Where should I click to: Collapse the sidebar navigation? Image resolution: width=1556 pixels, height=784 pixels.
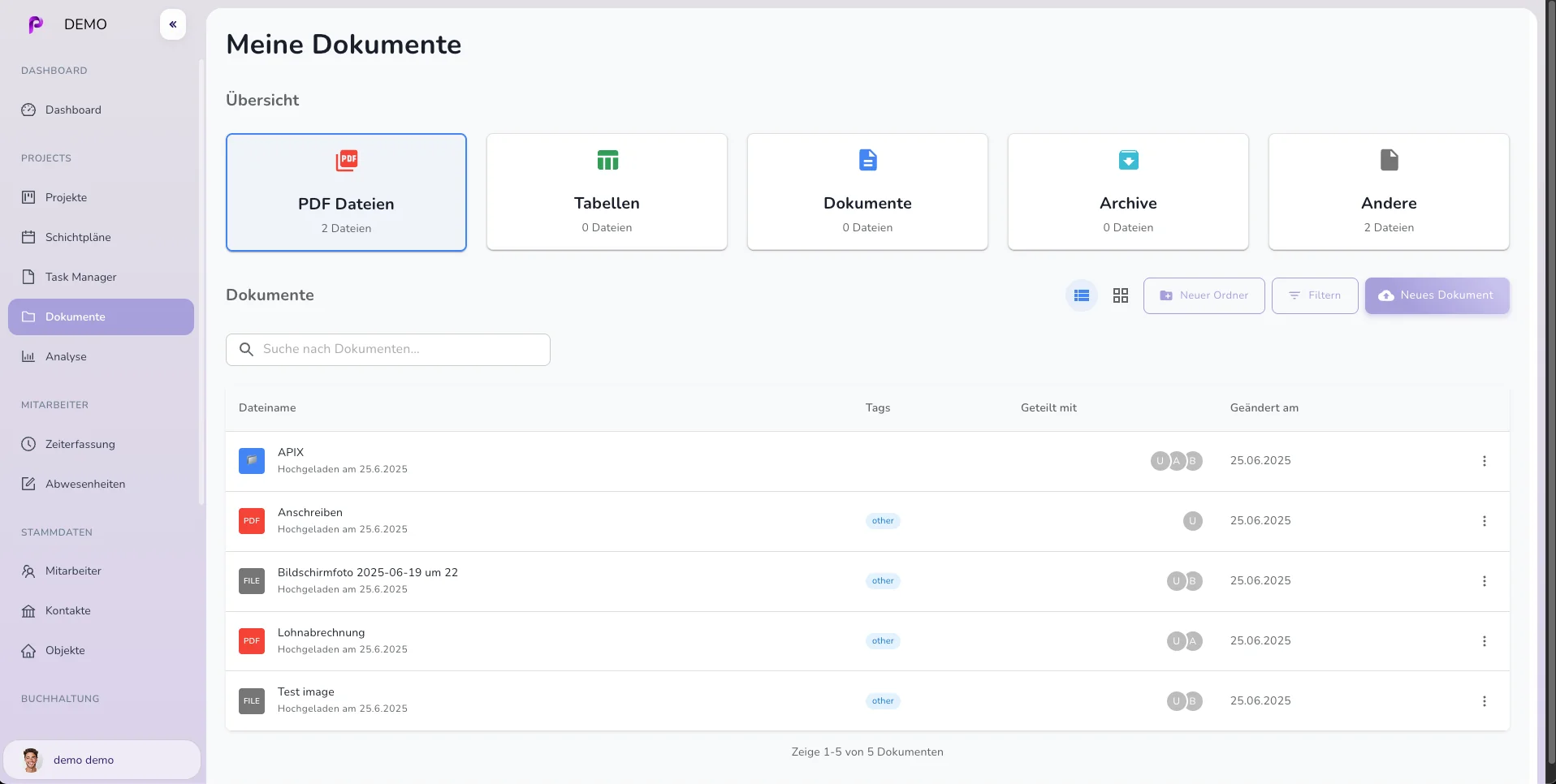coord(172,24)
